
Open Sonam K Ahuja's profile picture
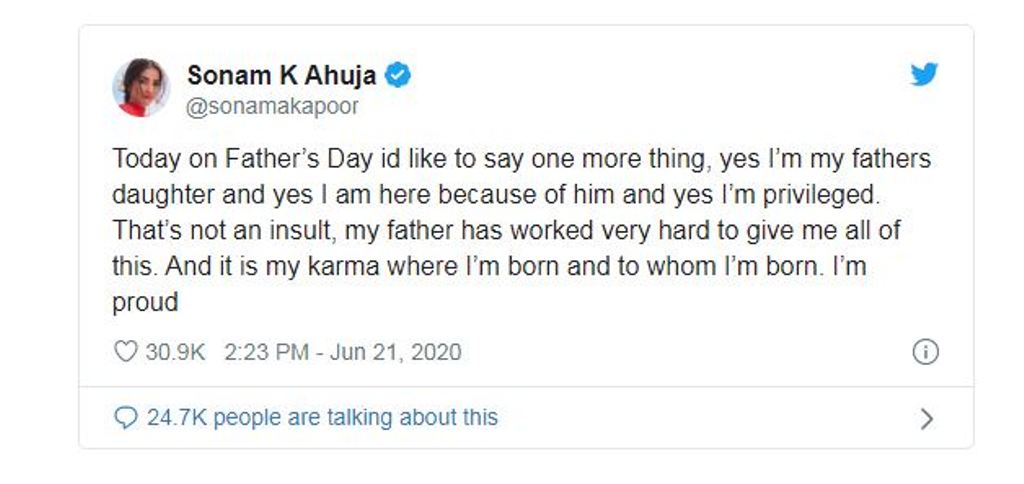[x=141, y=88]
